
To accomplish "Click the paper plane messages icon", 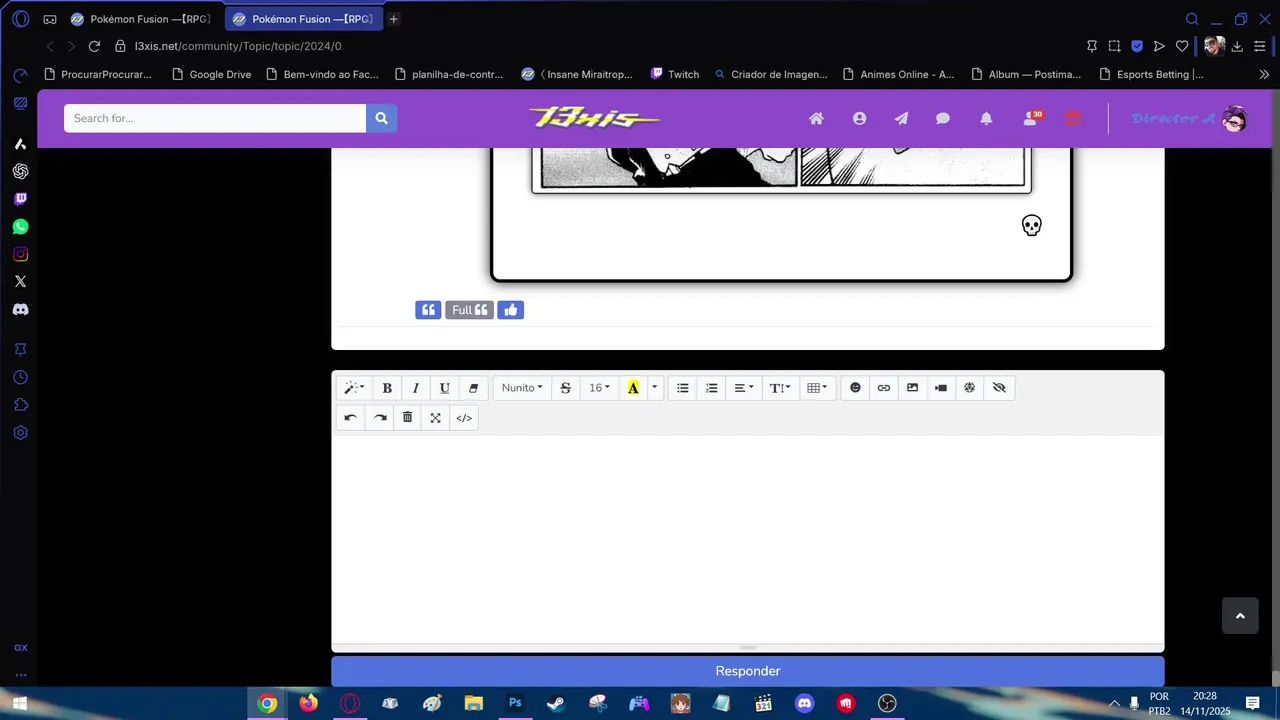I will point(901,118).
